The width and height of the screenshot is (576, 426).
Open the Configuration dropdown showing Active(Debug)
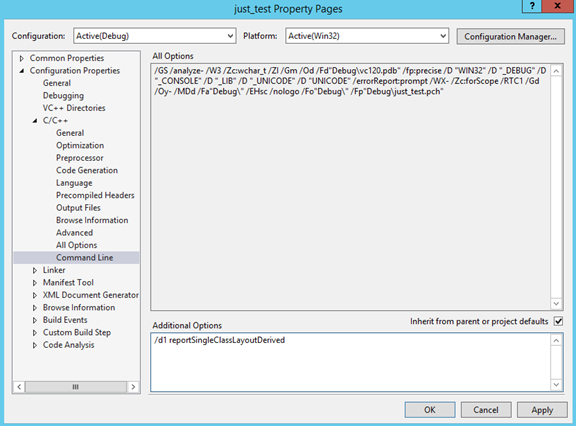[x=154, y=36]
